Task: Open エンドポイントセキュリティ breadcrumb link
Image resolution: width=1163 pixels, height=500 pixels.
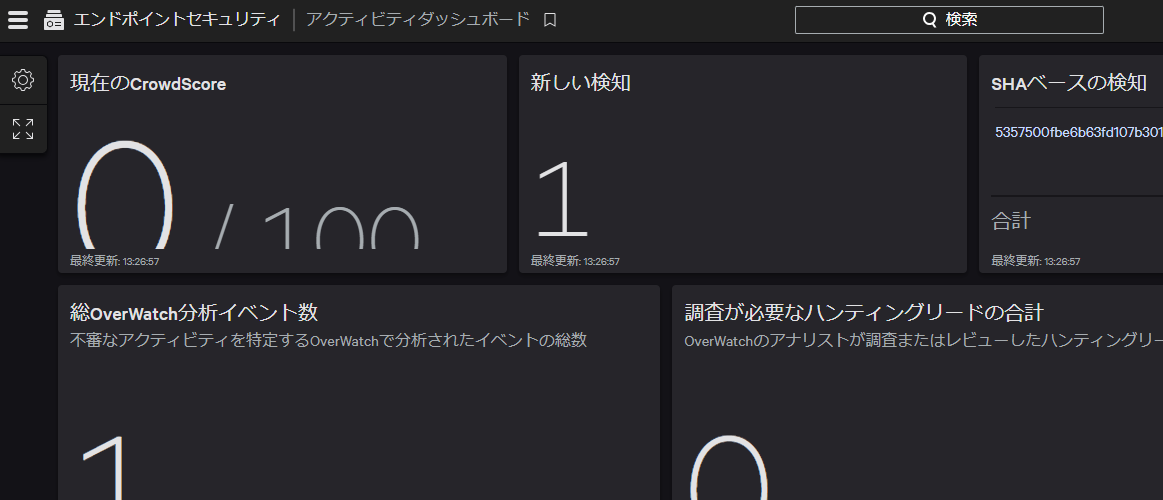Action: 177,20
